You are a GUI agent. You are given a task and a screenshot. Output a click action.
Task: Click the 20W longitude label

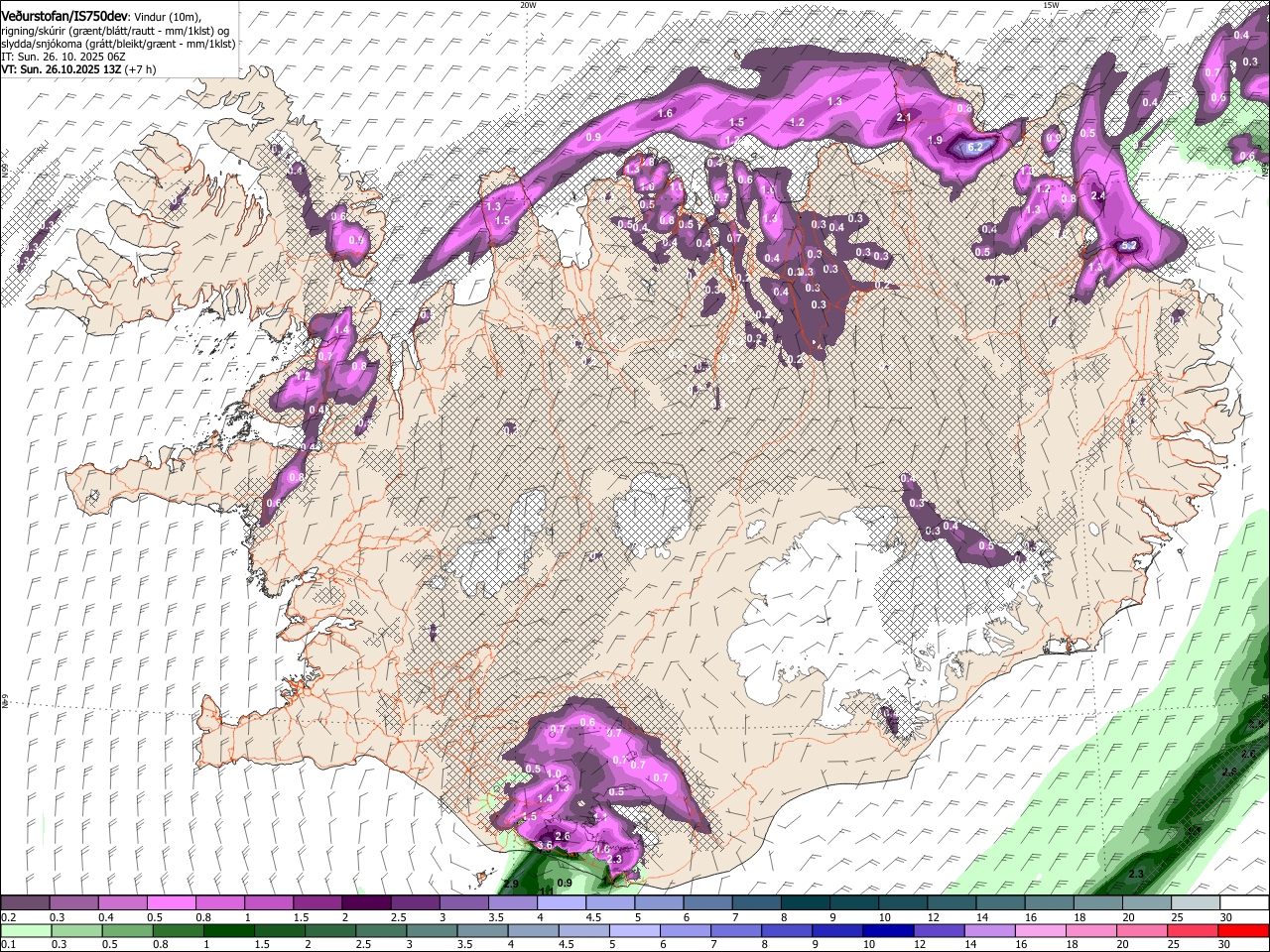coord(528,5)
